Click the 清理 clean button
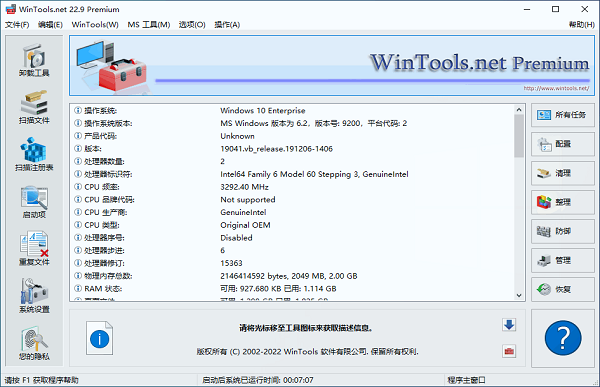 (x=562, y=173)
